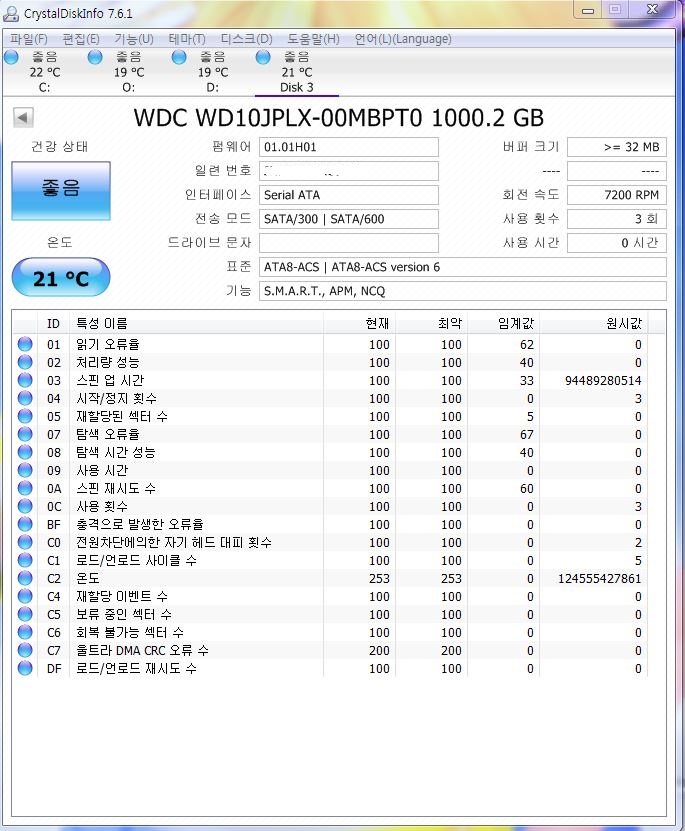Click the previous disk arrow button
Screen dimensions: 685x831
23,117
